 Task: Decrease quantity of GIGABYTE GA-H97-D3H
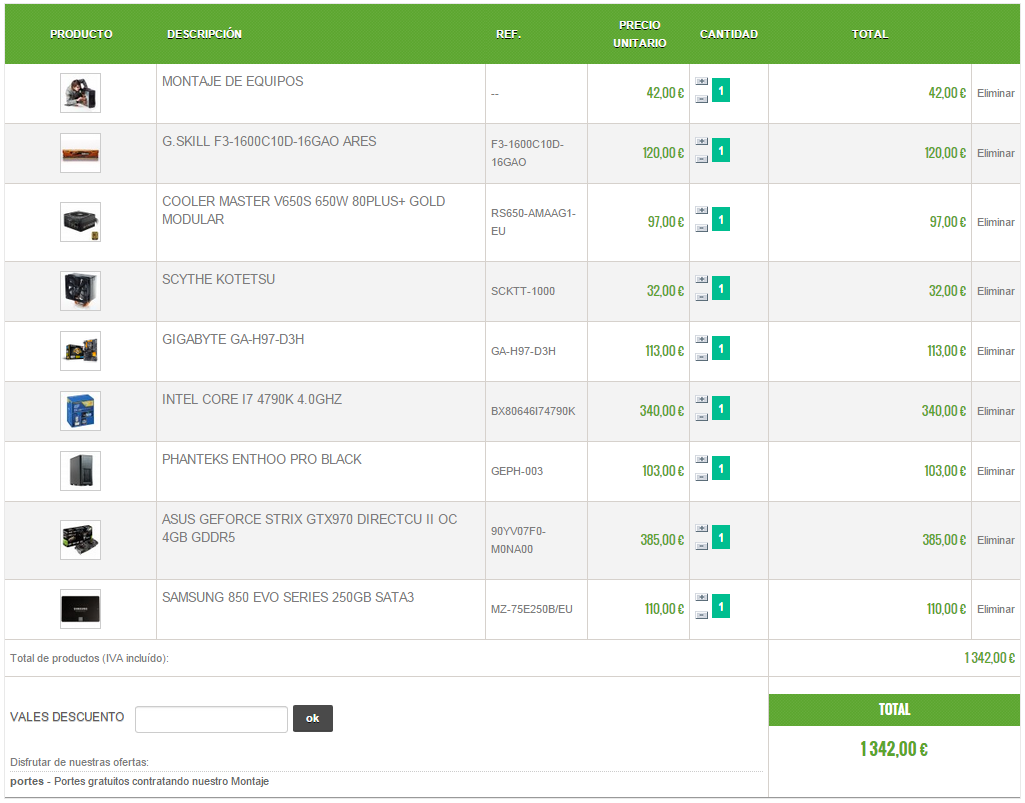701,358
